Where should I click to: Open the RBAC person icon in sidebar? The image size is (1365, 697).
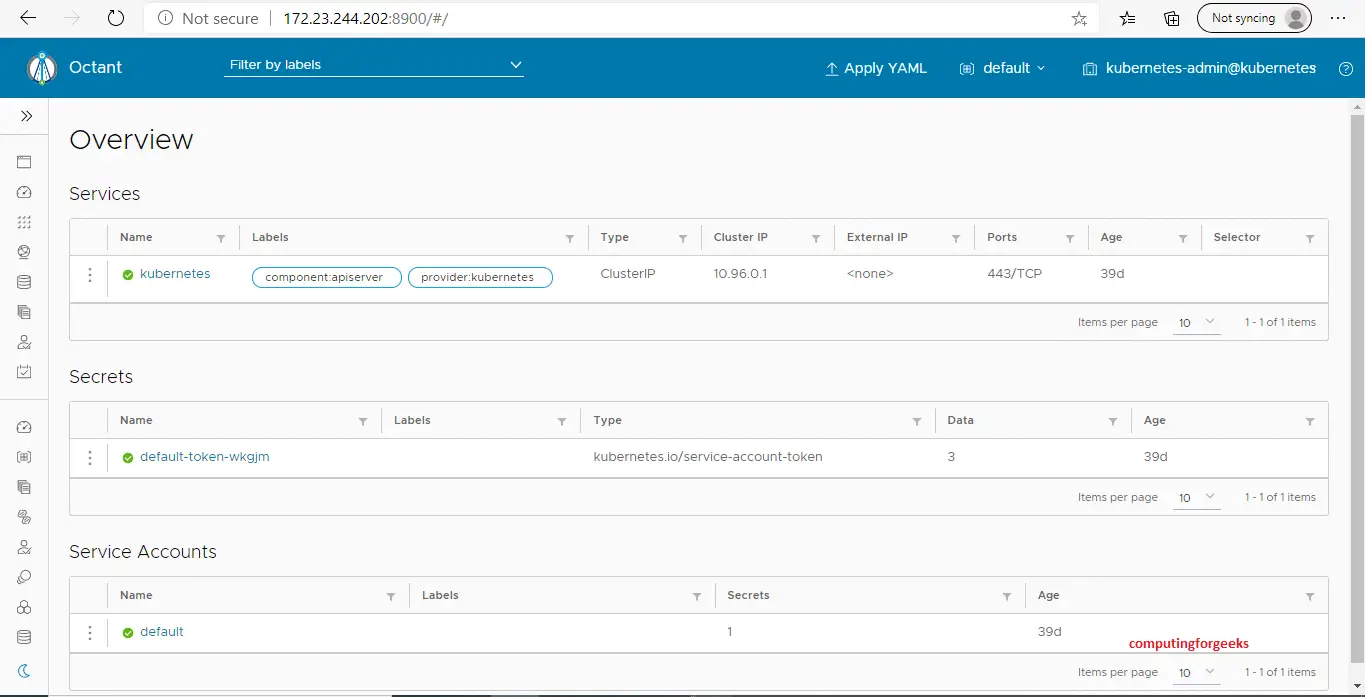tap(24, 342)
